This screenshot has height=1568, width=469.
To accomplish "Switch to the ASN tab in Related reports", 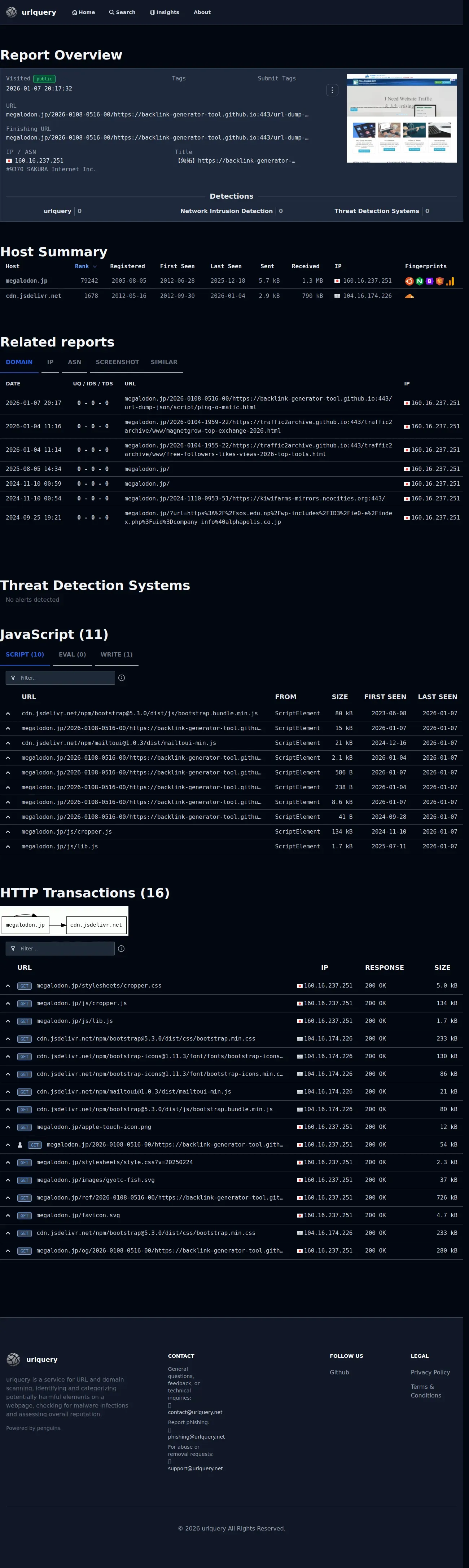I will [x=74, y=362].
